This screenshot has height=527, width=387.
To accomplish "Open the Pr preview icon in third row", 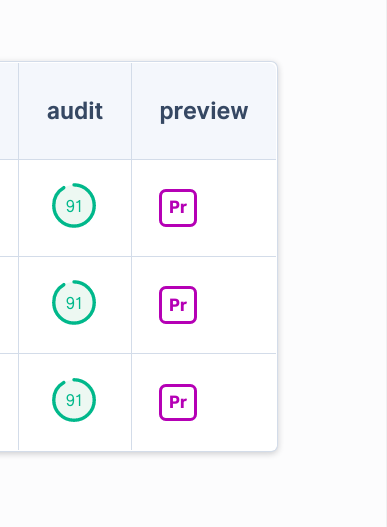I will (178, 402).
